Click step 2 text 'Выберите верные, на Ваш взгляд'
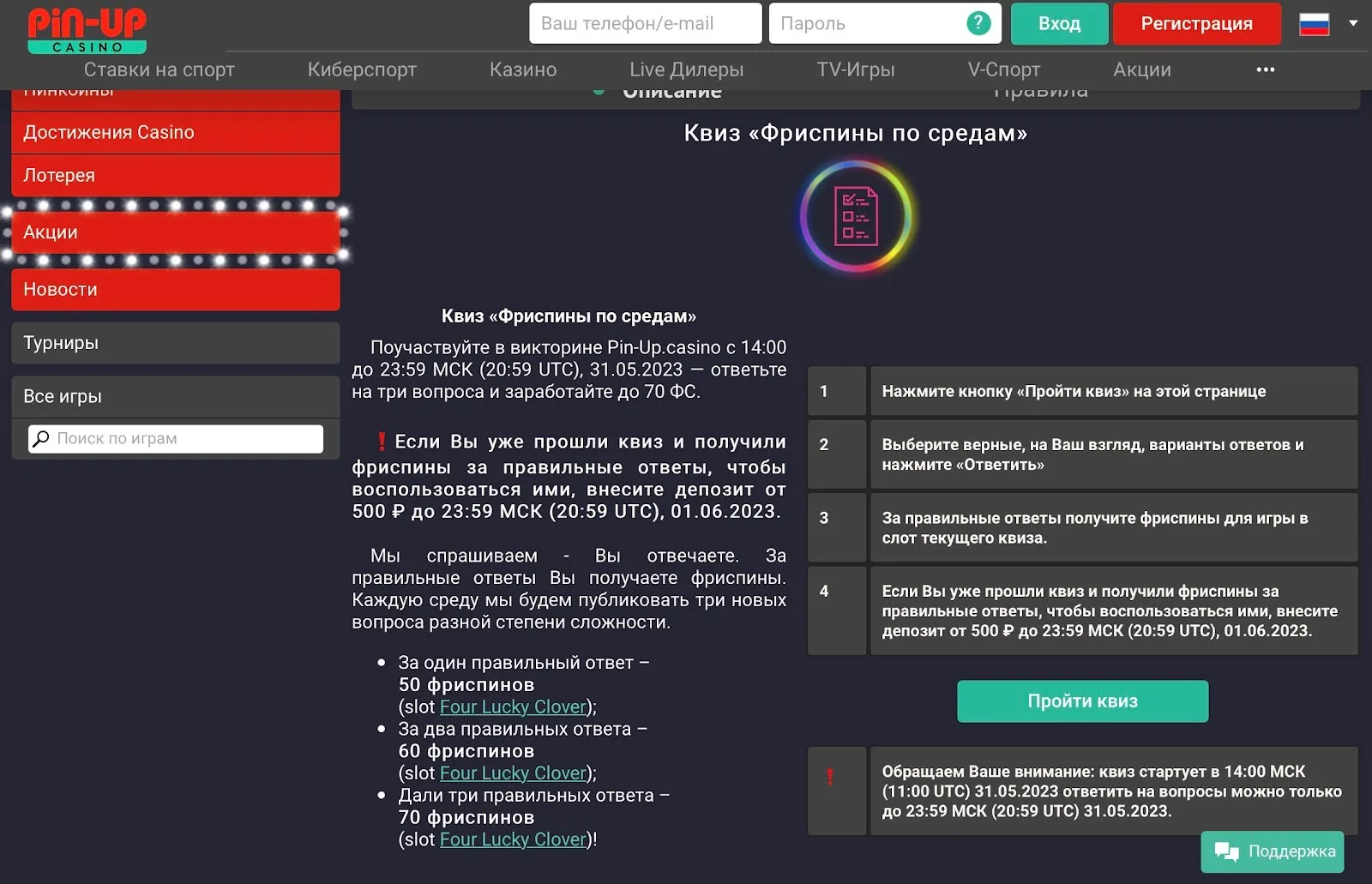1372x884 pixels. tap(1093, 454)
